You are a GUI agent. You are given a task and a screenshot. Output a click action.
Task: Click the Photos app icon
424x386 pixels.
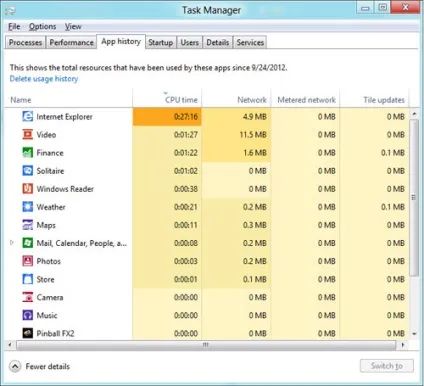[28, 261]
